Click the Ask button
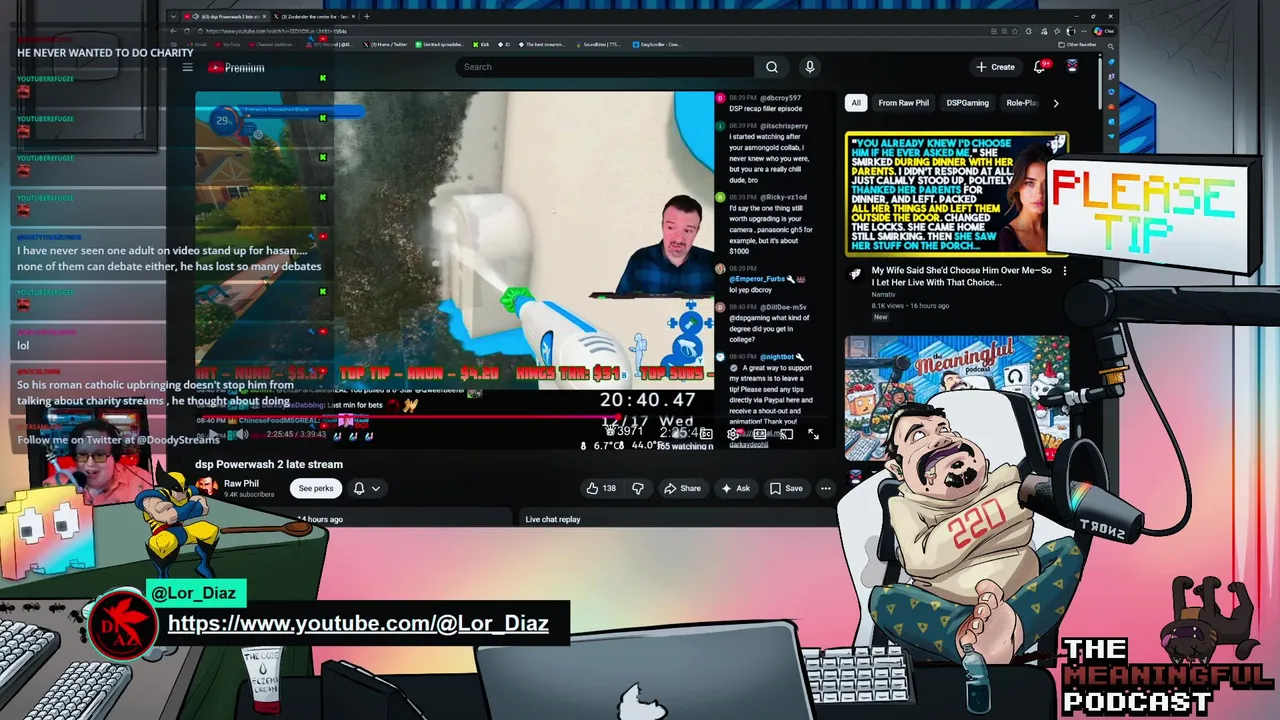This screenshot has height=720, width=1280. [735, 488]
